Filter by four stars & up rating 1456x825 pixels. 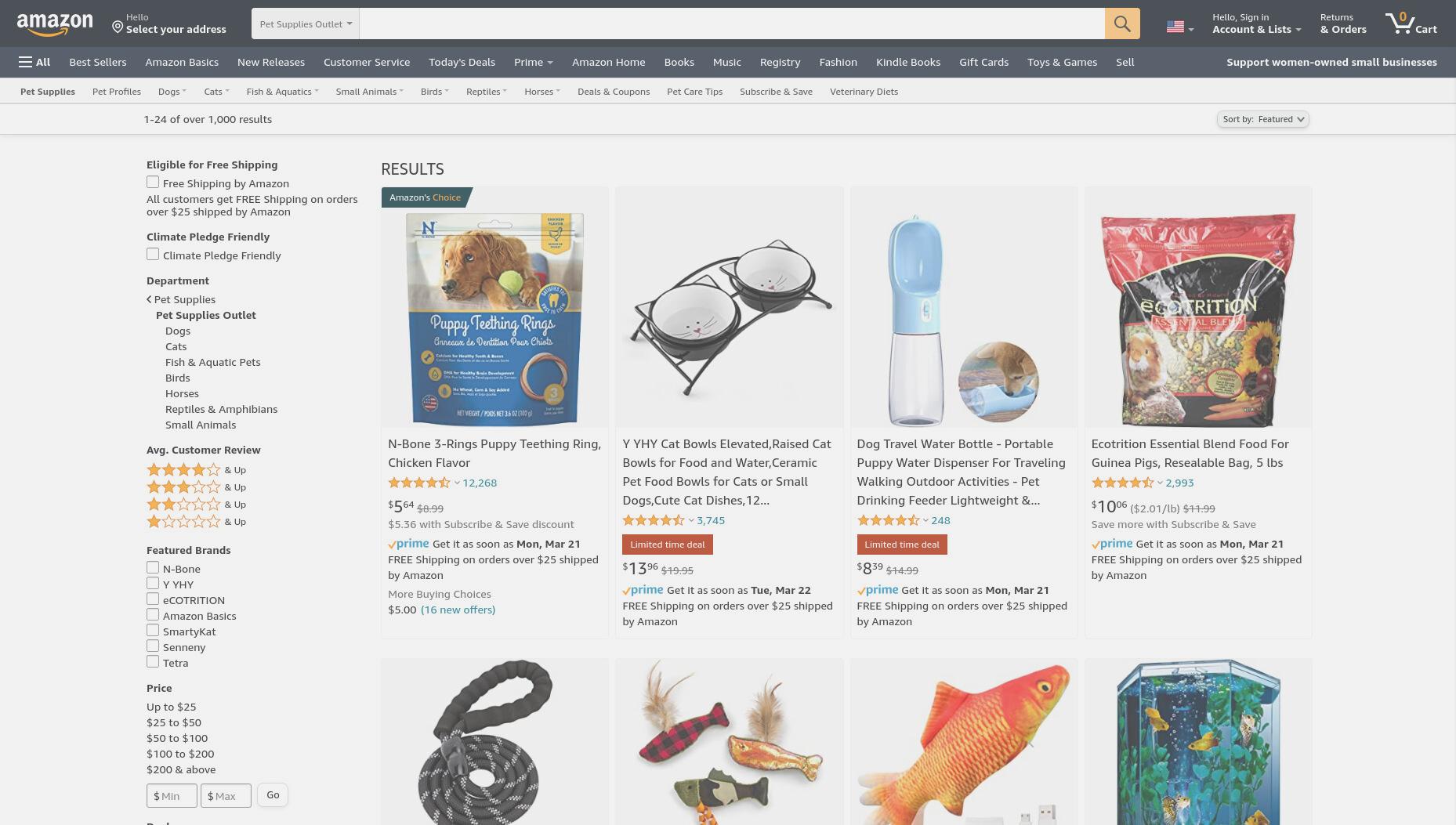click(x=196, y=470)
